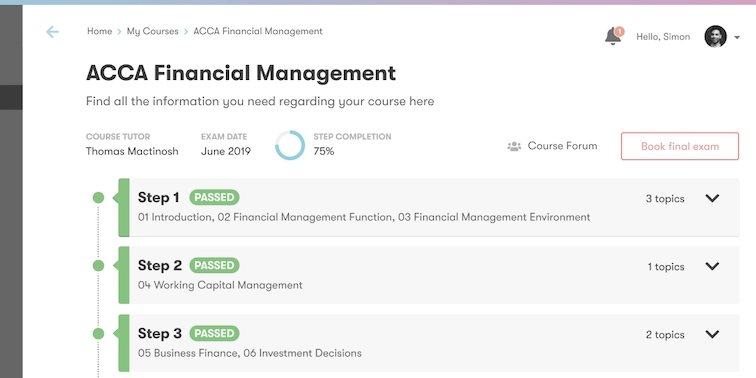Select the Step 2 Working Capital Management row
The height and width of the screenshot is (378, 756).
[x=429, y=275]
